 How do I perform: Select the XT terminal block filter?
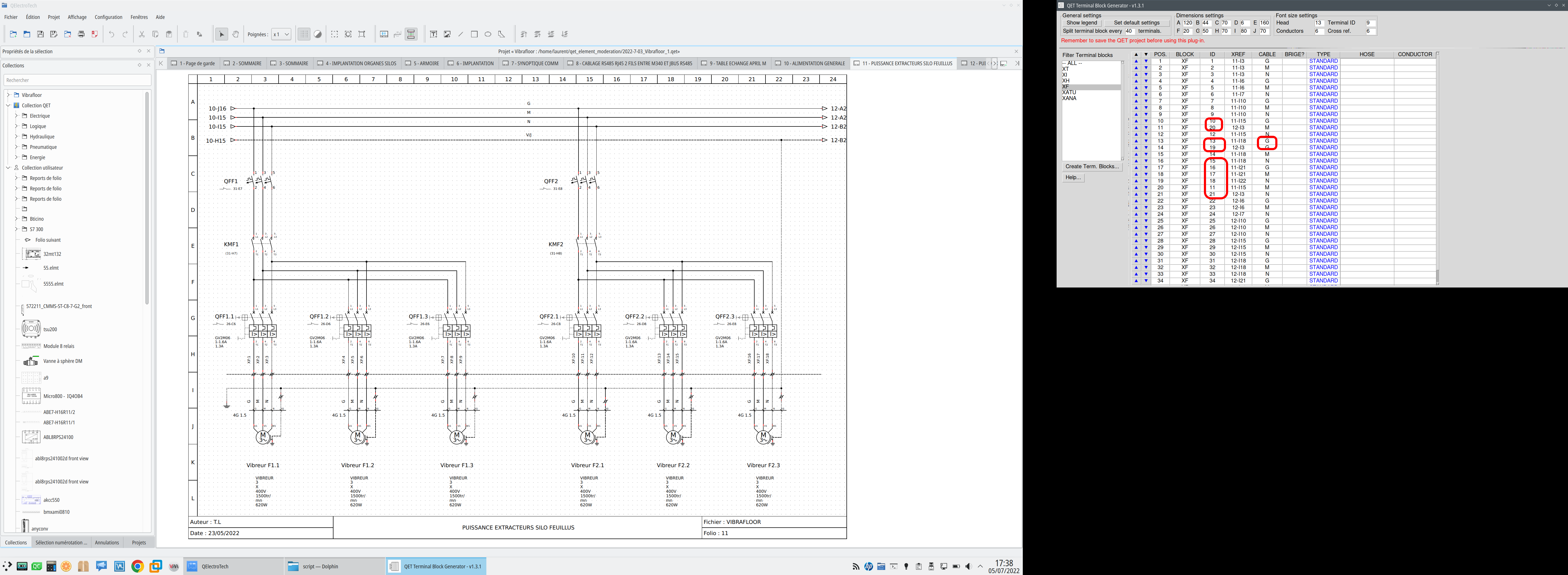pos(1066,69)
